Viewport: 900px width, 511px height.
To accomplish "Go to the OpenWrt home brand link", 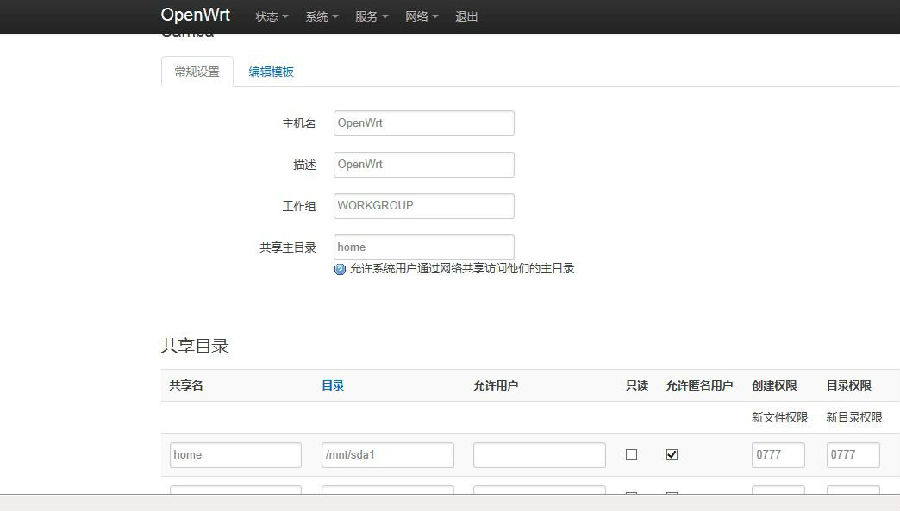I will [195, 16].
